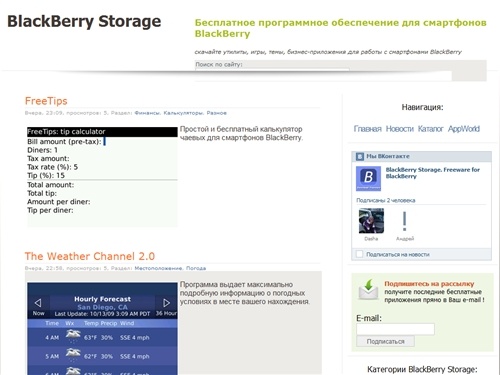This screenshot has width=500, height=375.
Task: Go to AppWorld in navigation
Action: click(x=464, y=129)
